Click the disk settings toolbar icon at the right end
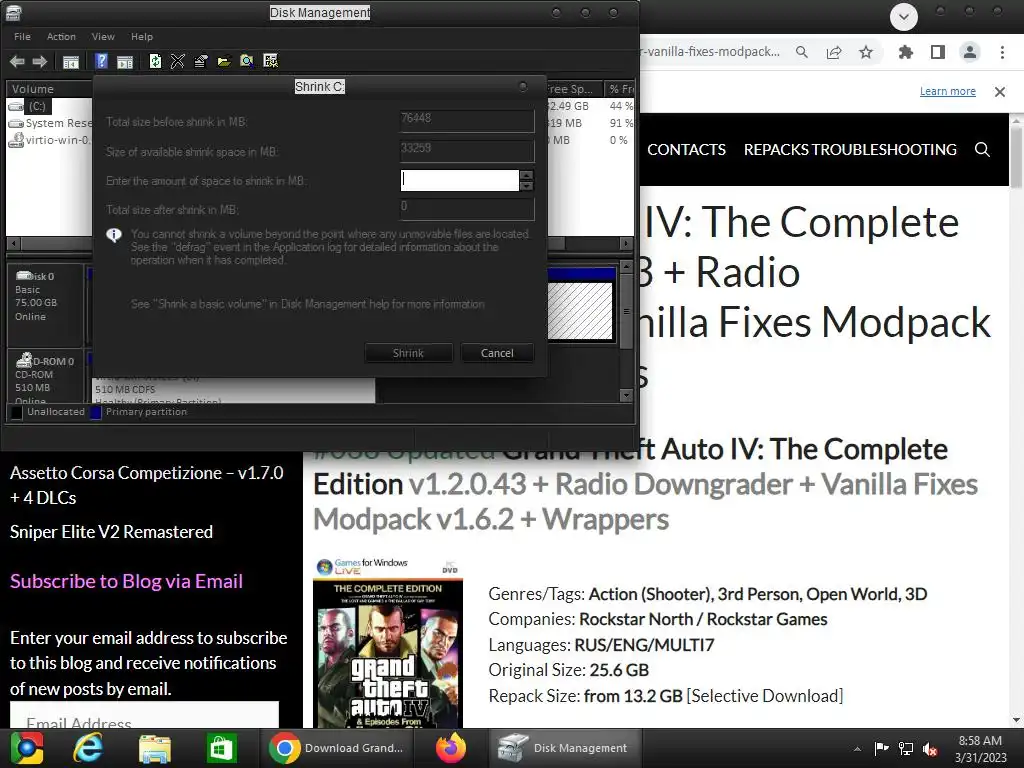Viewport: 1024px width, 768px height. (270, 61)
